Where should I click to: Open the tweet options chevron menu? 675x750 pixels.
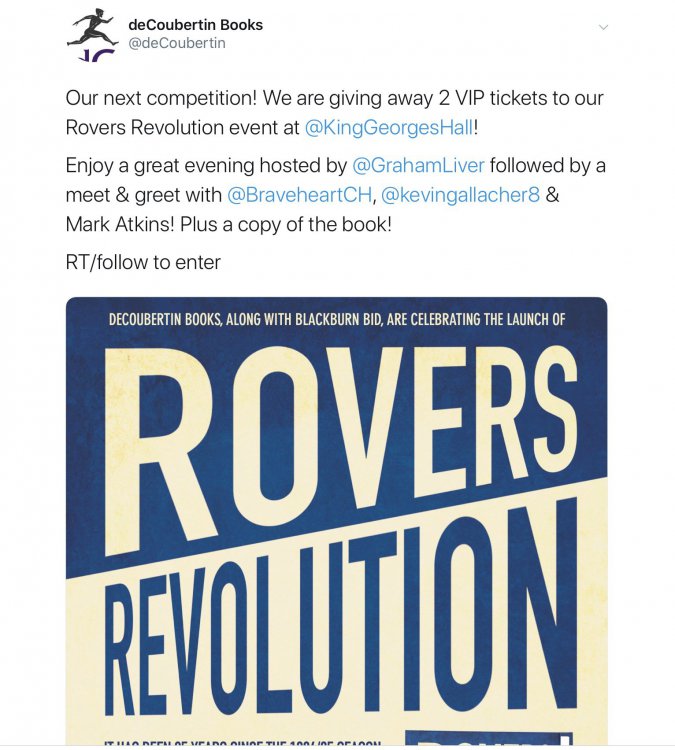[x=603, y=27]
